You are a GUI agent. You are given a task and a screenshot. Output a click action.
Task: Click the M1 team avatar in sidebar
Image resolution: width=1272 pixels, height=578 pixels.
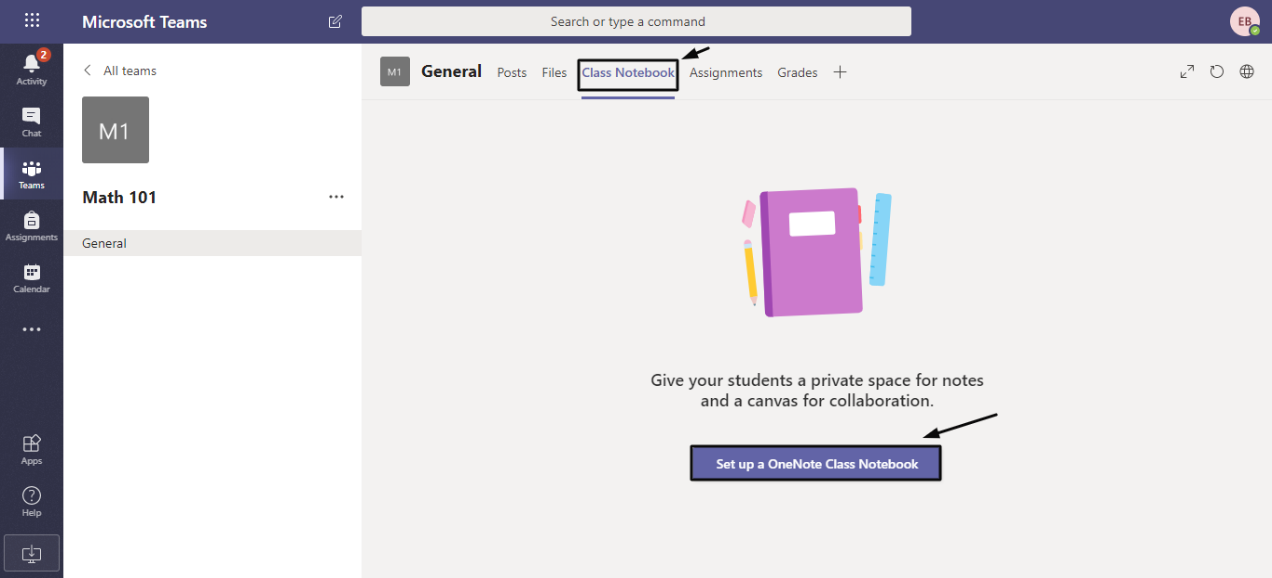click(115, 130)
